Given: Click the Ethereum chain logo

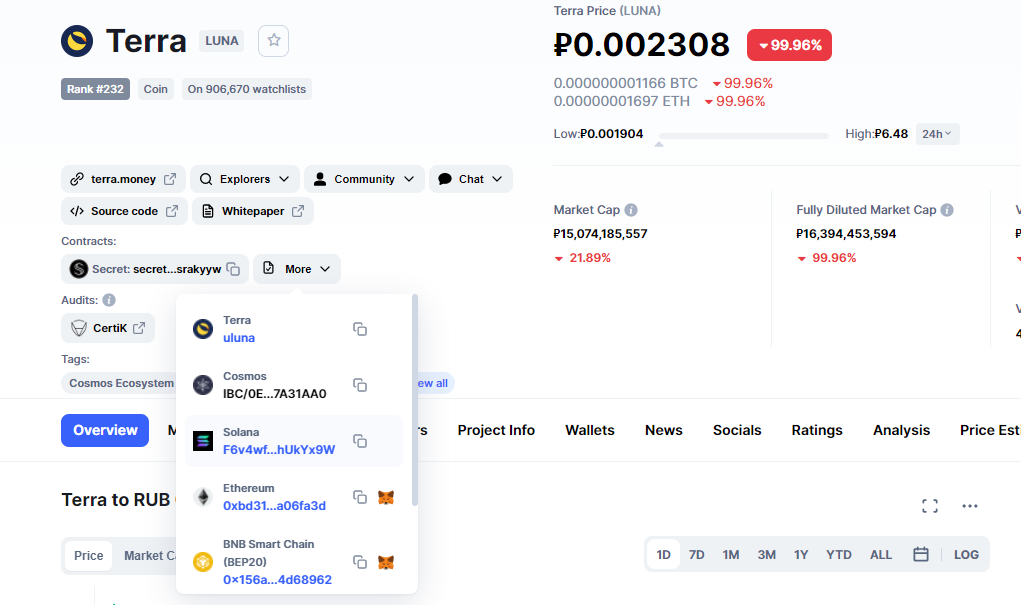Looking at the screenshot, I should coord(203,497).
